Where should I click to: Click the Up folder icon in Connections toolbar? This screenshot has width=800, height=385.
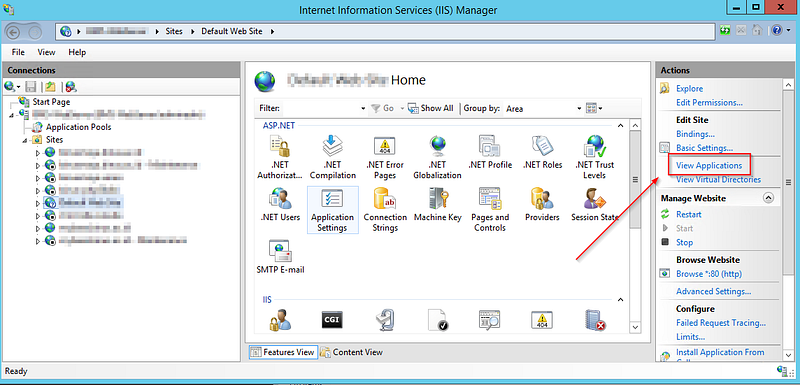[x=50, y=87]
